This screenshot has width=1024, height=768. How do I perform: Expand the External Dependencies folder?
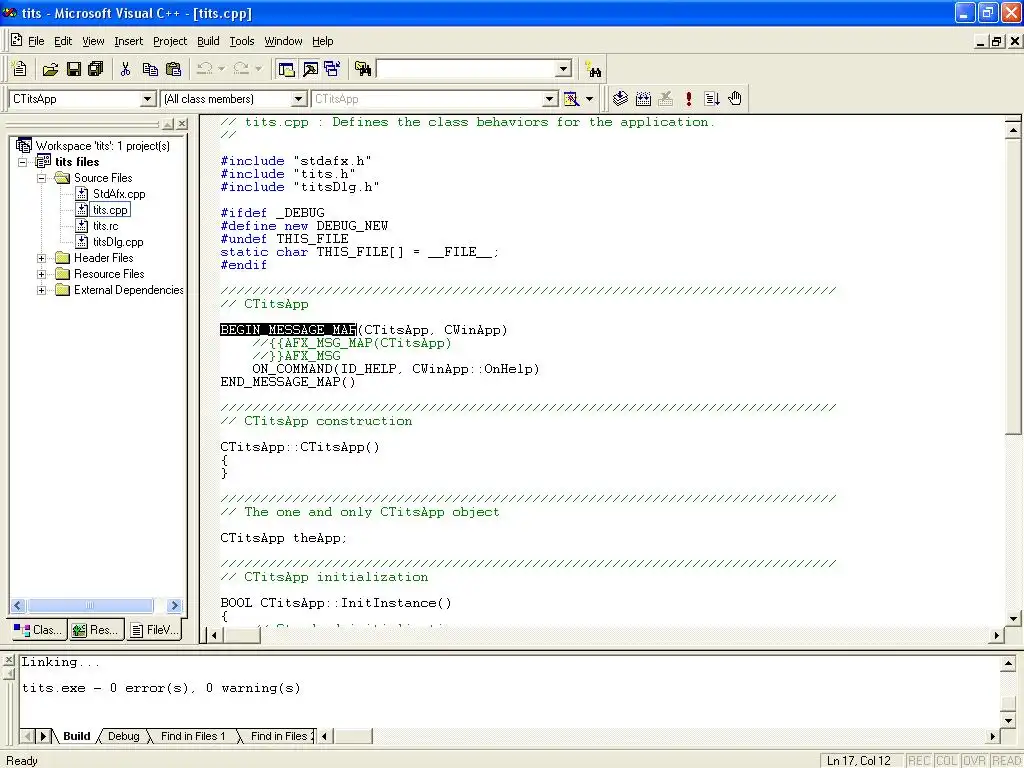41,290
